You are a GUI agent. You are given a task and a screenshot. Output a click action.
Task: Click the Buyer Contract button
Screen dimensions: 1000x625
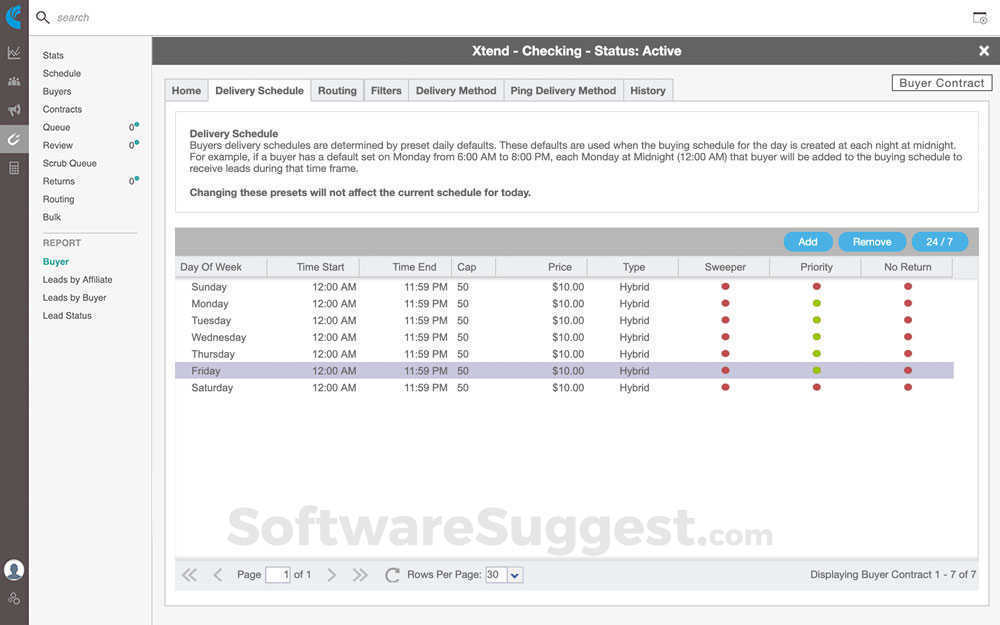(x=941, y=83)
